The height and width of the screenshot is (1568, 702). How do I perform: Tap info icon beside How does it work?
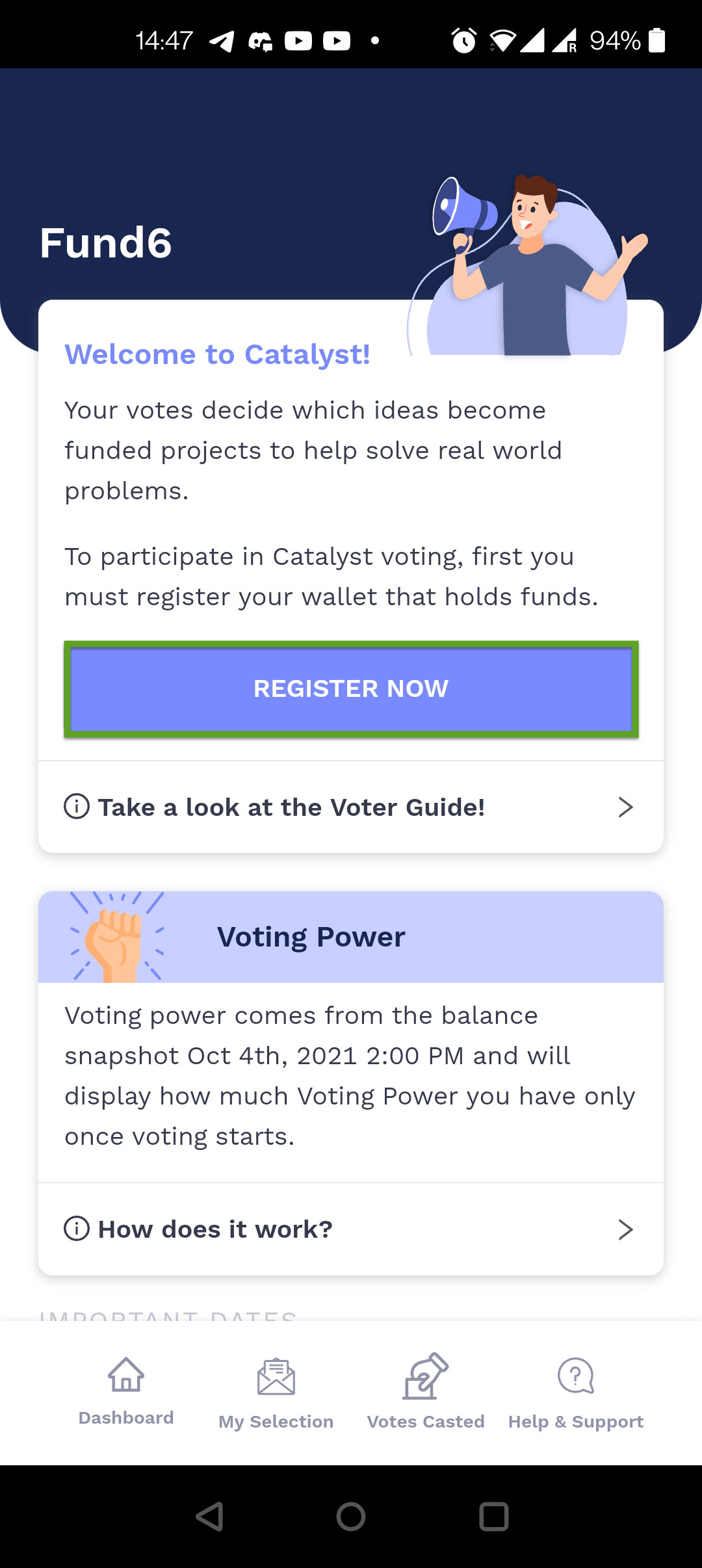[x=77, y=1229]
